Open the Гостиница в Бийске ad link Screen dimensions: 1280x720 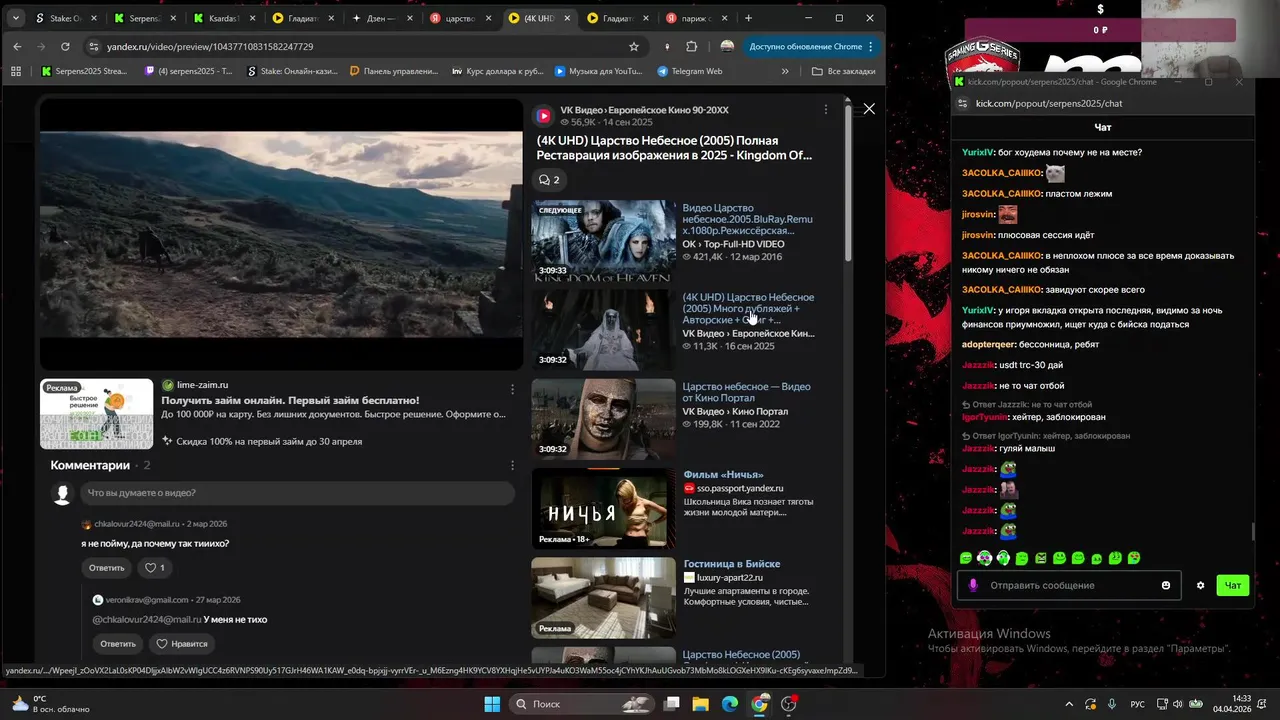pos(732,563)
